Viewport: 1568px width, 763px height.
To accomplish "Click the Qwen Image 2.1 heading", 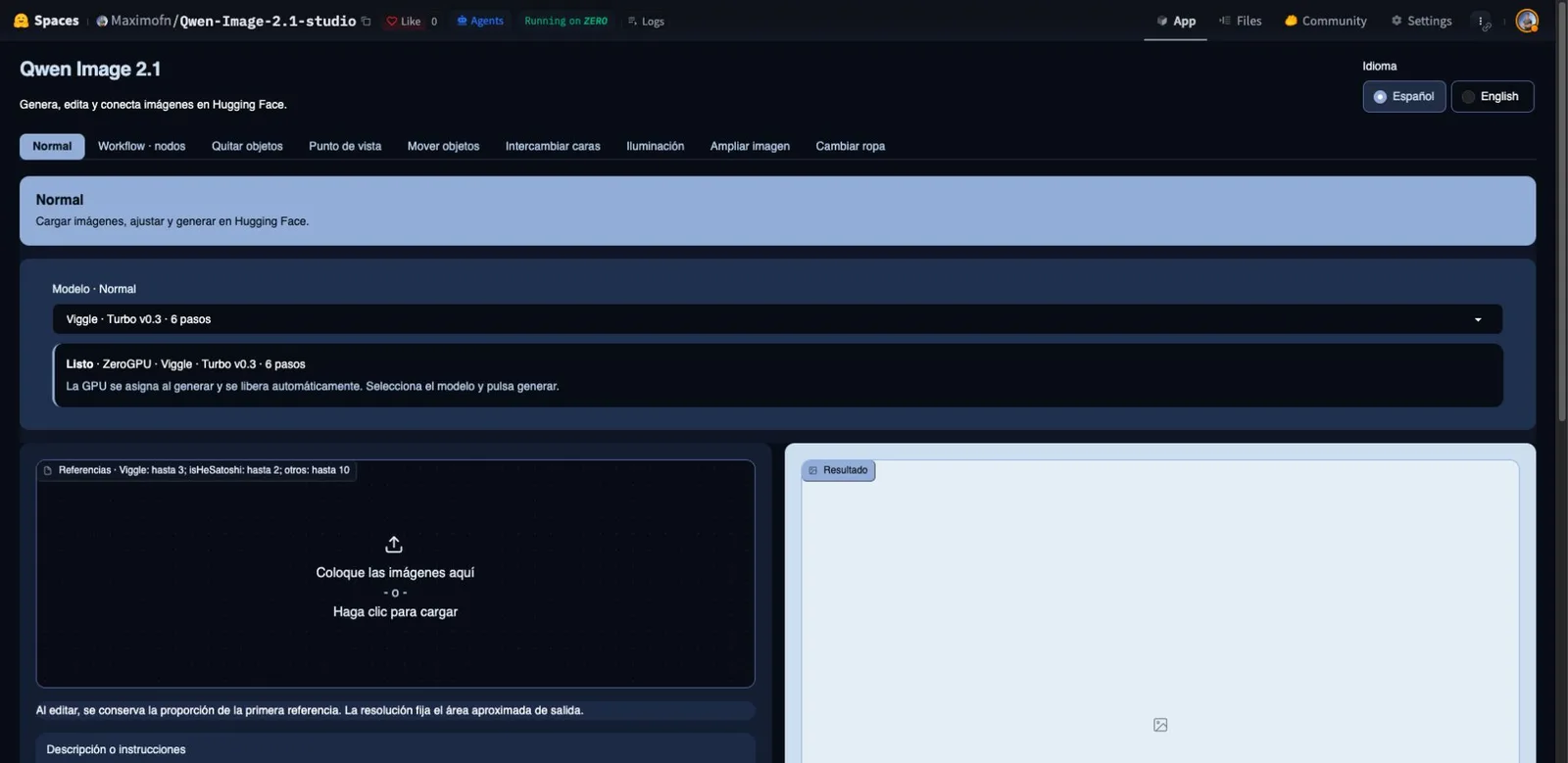I will point(90,69).
